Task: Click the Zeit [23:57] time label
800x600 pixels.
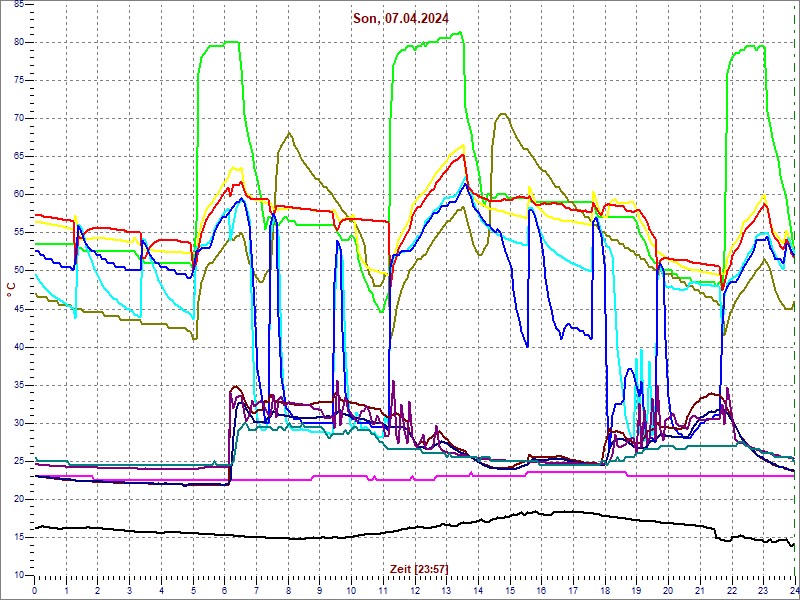Action: pos(416,568)
